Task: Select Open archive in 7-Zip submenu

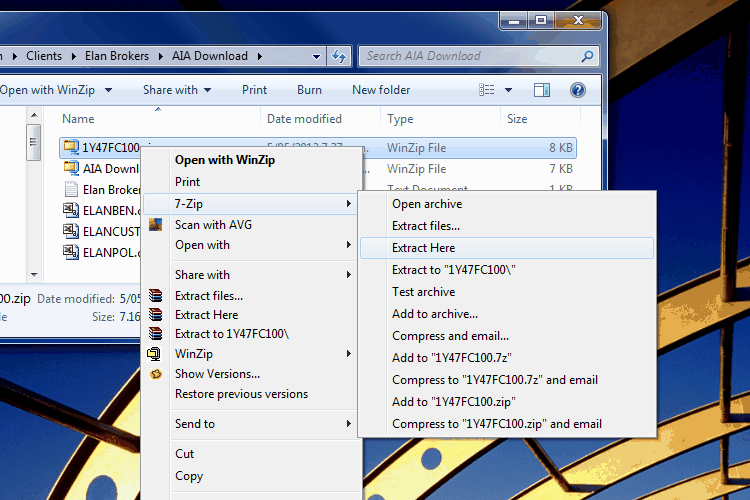Action: tap(427, 204)
